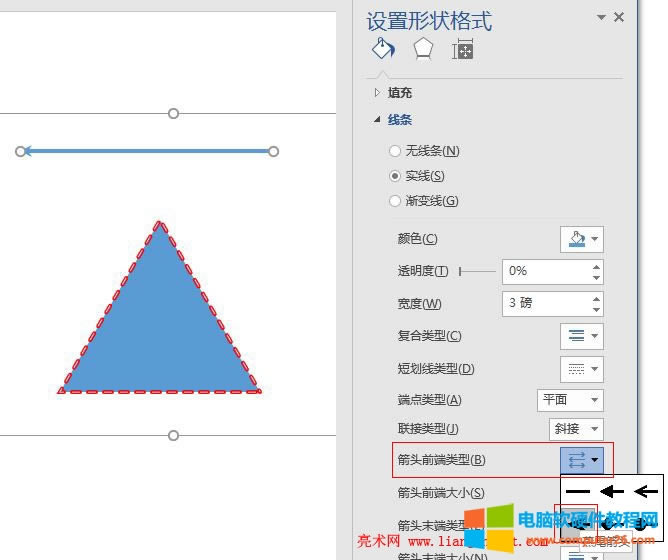Open the 端点类型 cap type dropdown
This screenshot has width=668, height=560.
click(570, 400)
